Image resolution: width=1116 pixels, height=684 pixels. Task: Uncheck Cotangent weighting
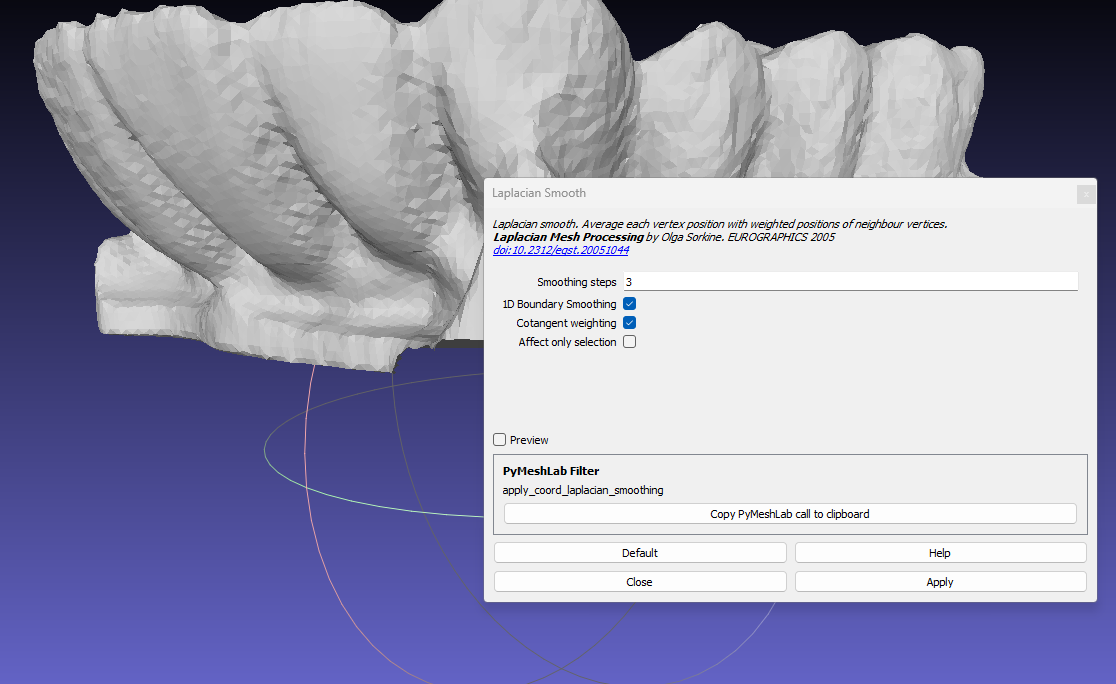click(x=629, y=322)
